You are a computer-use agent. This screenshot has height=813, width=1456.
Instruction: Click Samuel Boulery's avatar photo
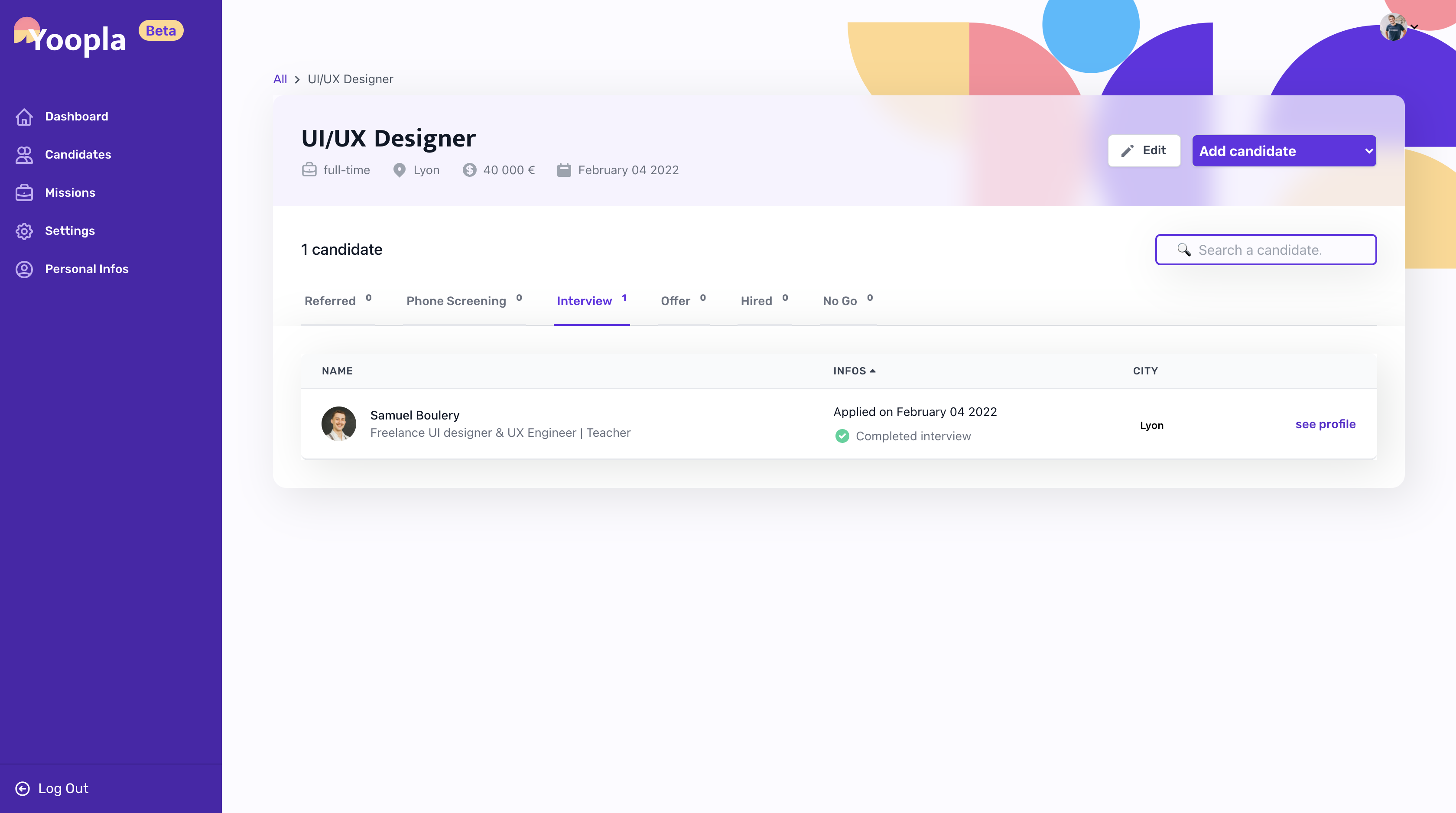[338, 423]
